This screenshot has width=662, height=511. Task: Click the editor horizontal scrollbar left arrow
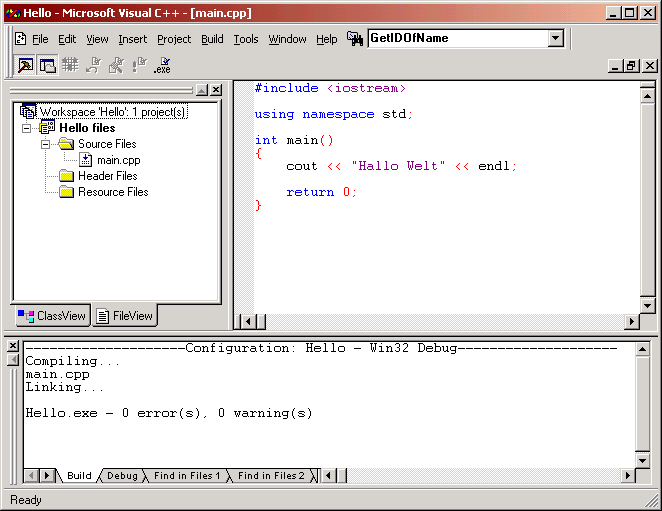point(247,321)
